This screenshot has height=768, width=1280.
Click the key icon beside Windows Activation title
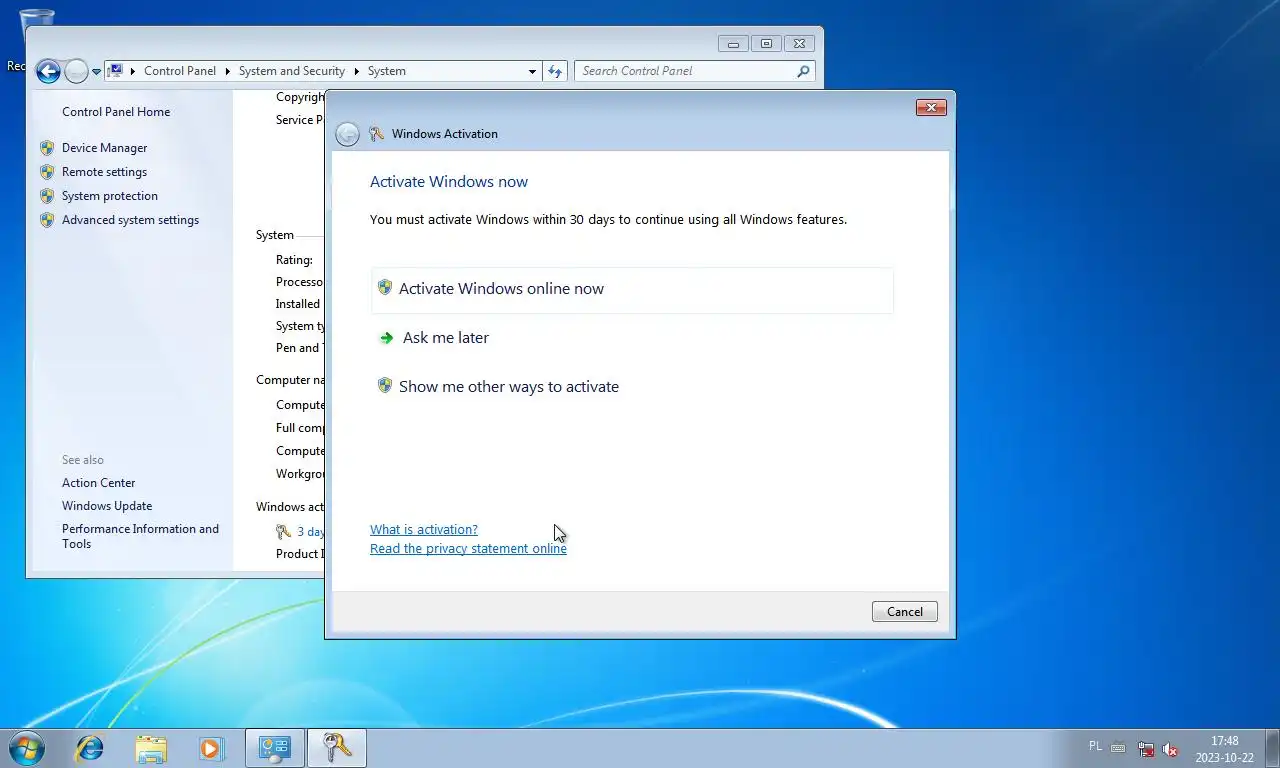(x=377, y=134)
